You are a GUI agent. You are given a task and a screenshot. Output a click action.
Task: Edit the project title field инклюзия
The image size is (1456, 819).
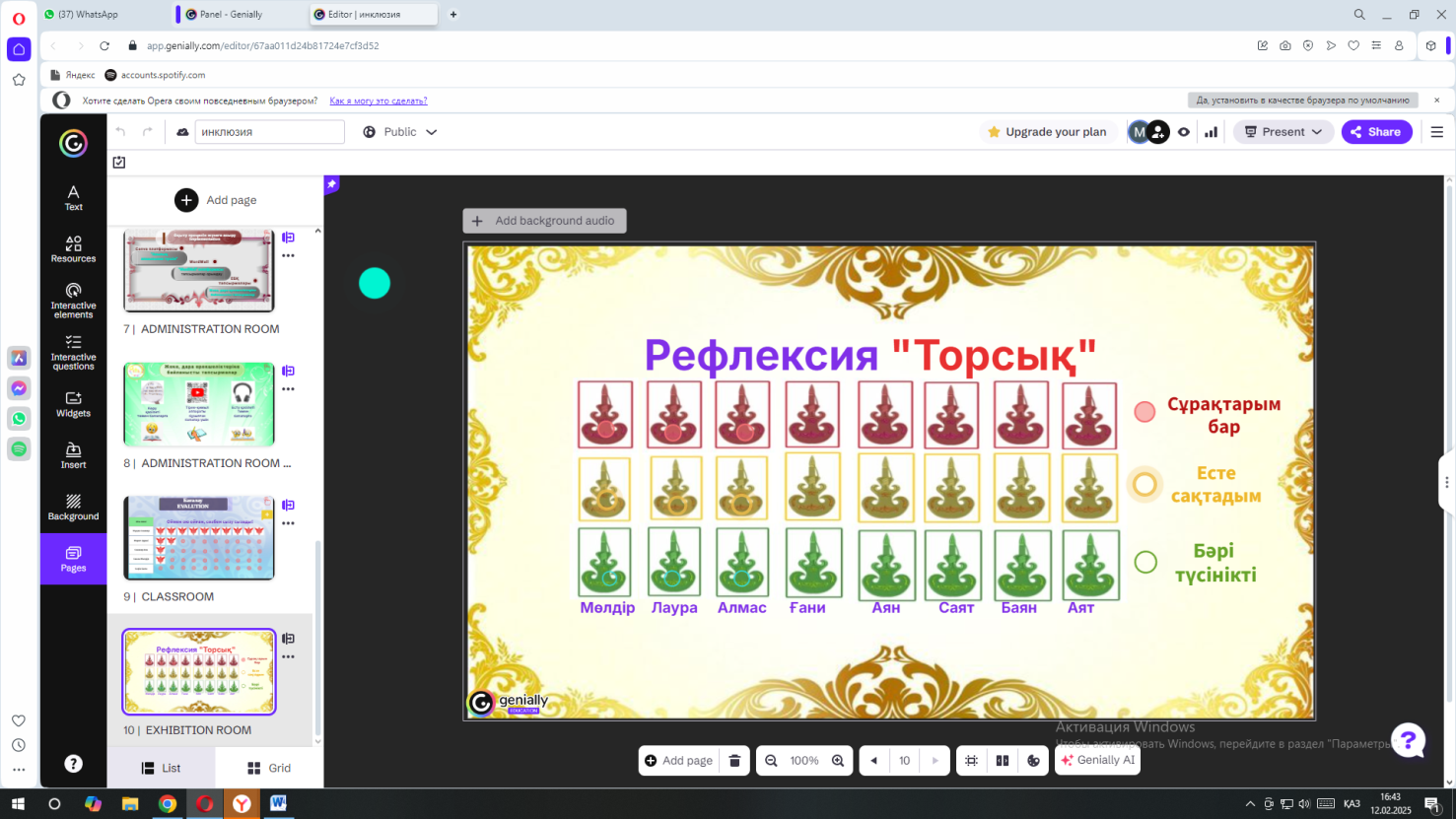click(x=269, y=132)
